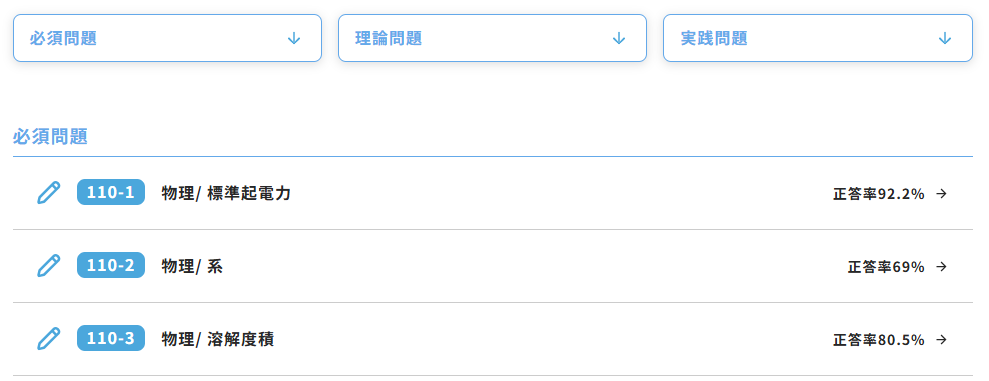Select the 110-1 question badge
Screen dimensions: 989x381
click(x=111, y=192)
